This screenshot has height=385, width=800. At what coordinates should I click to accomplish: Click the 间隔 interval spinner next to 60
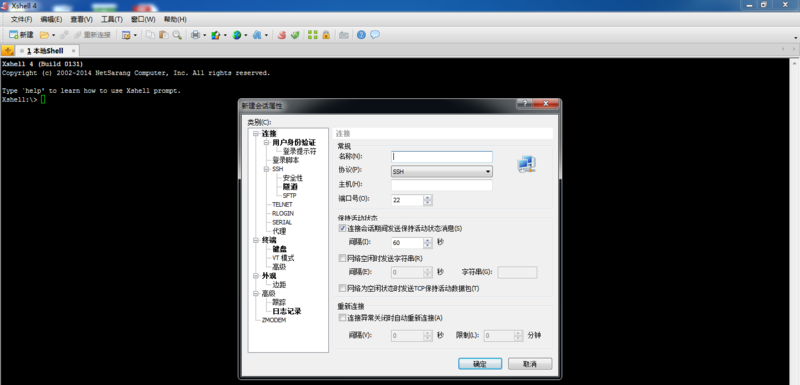click(428, 243)
